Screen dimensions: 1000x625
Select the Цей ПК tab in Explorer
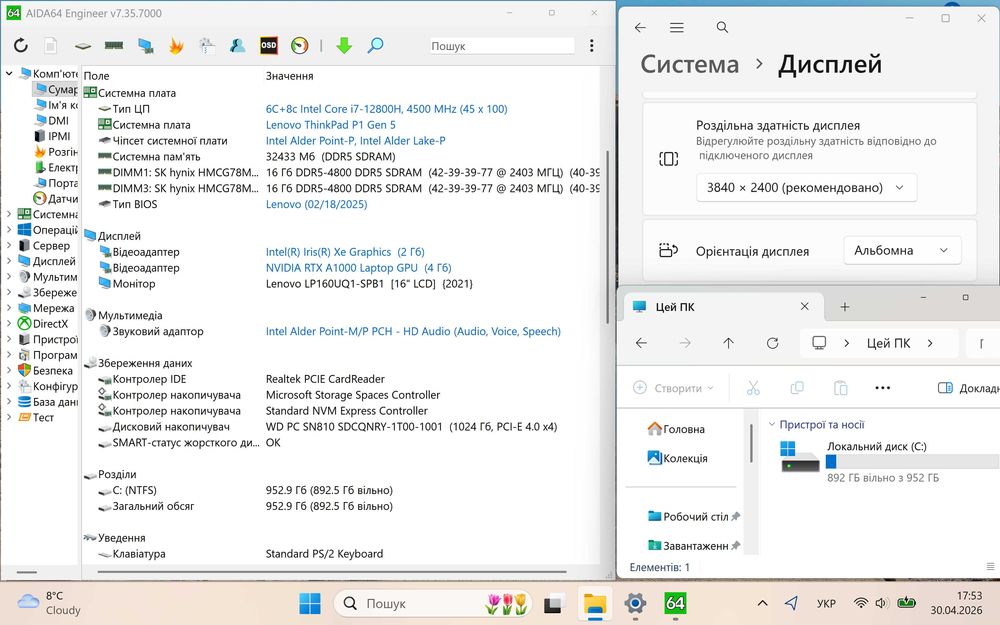721,307
